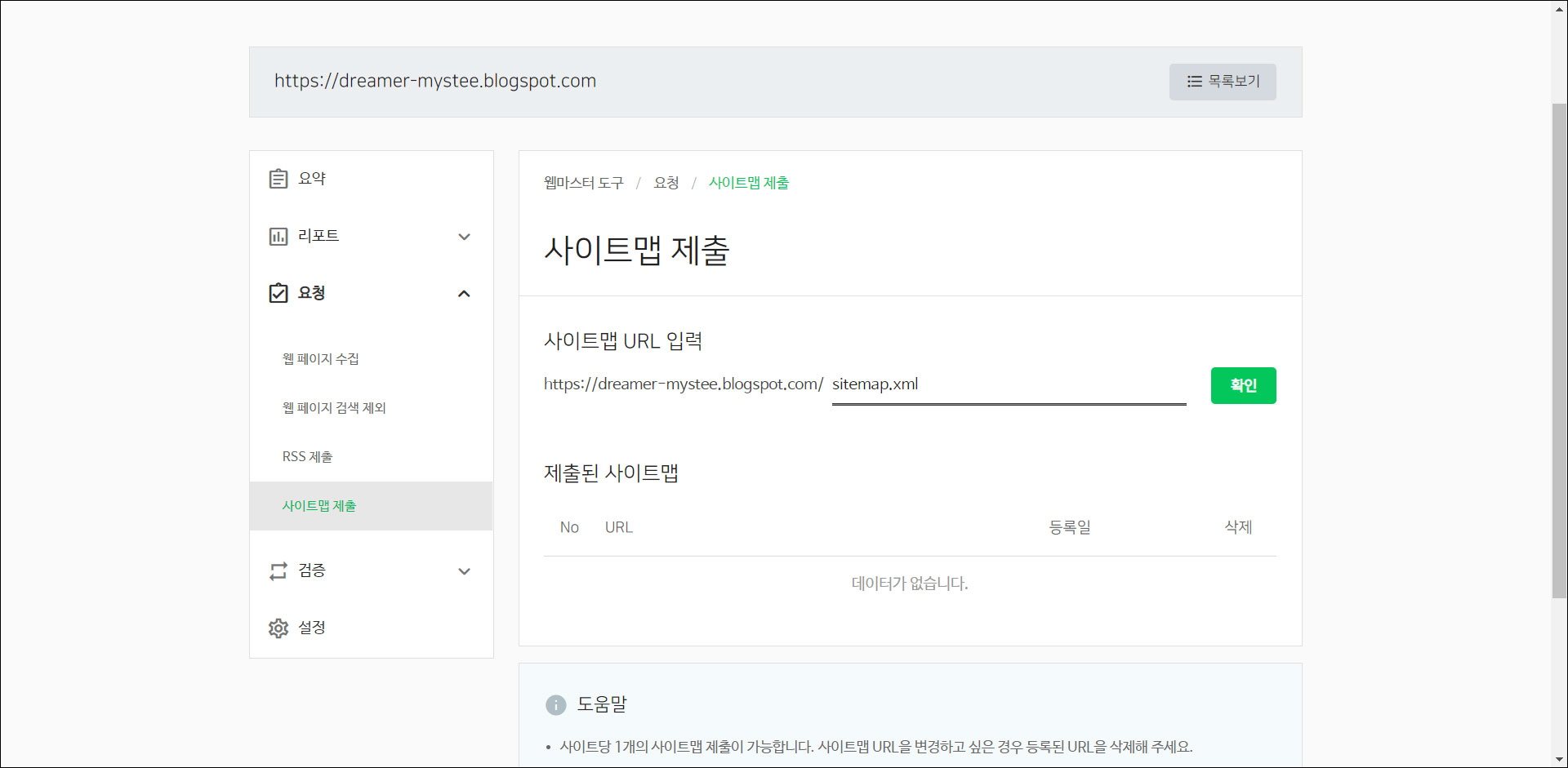This screenshot has height=768, width=1568.
Task: Click the 목록보기 button
Action: 1223,82
